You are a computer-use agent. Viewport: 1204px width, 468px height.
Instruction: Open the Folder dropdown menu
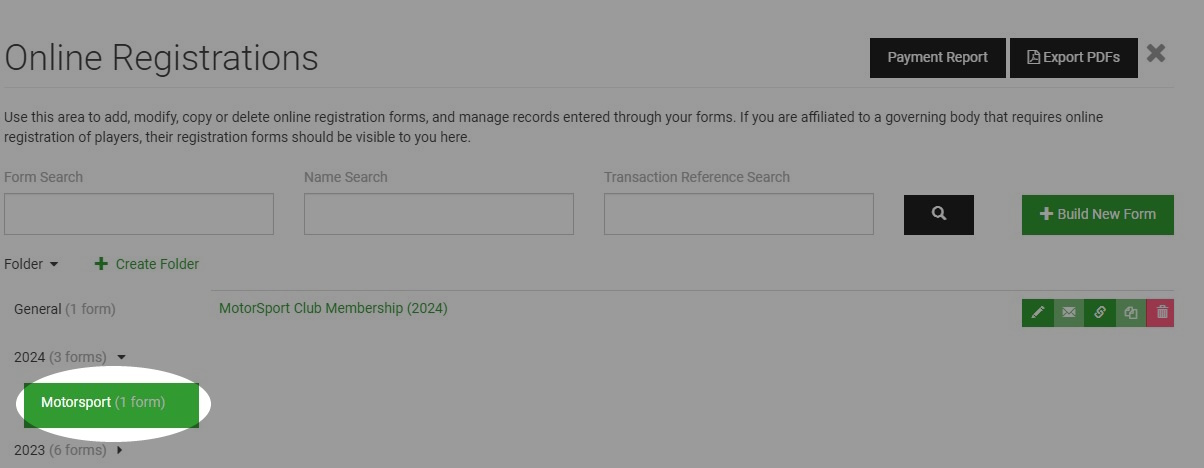31,264
